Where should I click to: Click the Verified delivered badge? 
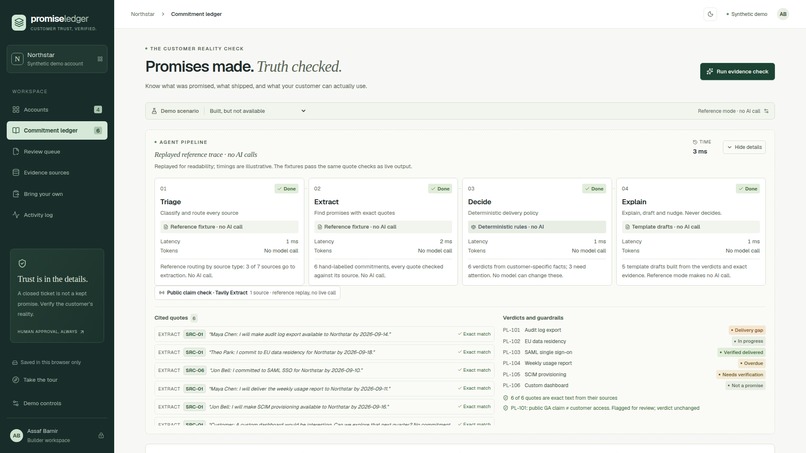pos(741,352)
